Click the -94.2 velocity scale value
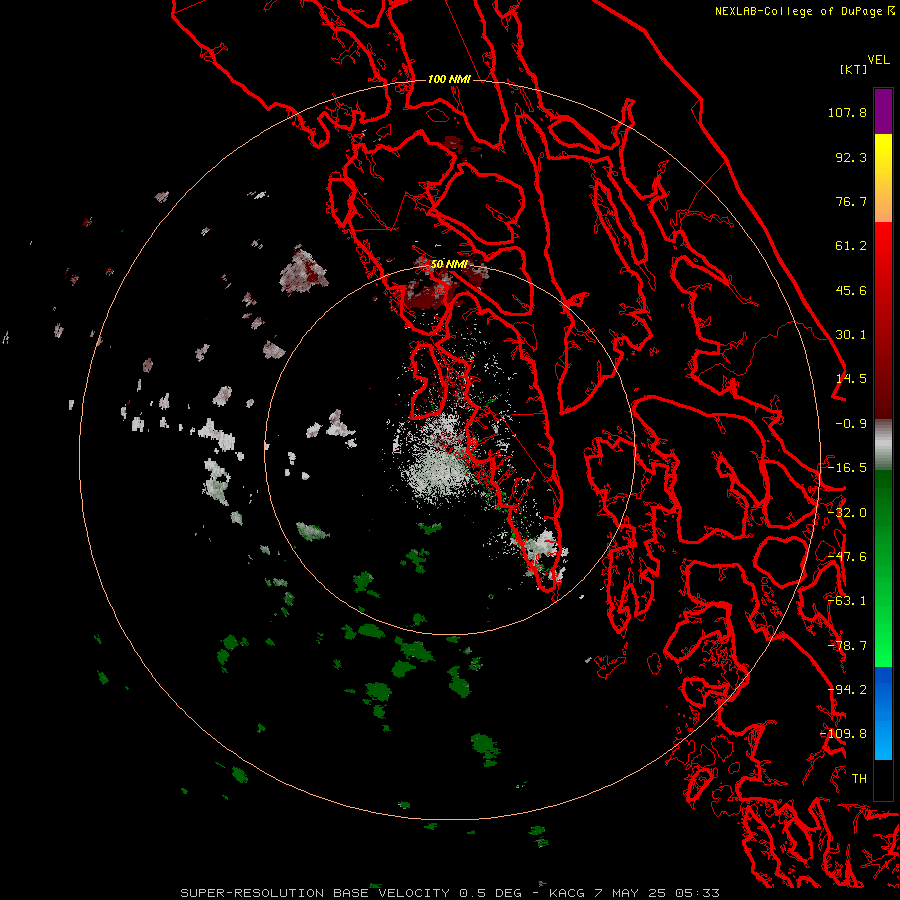900x900 pixels. [x=847, y=690]
